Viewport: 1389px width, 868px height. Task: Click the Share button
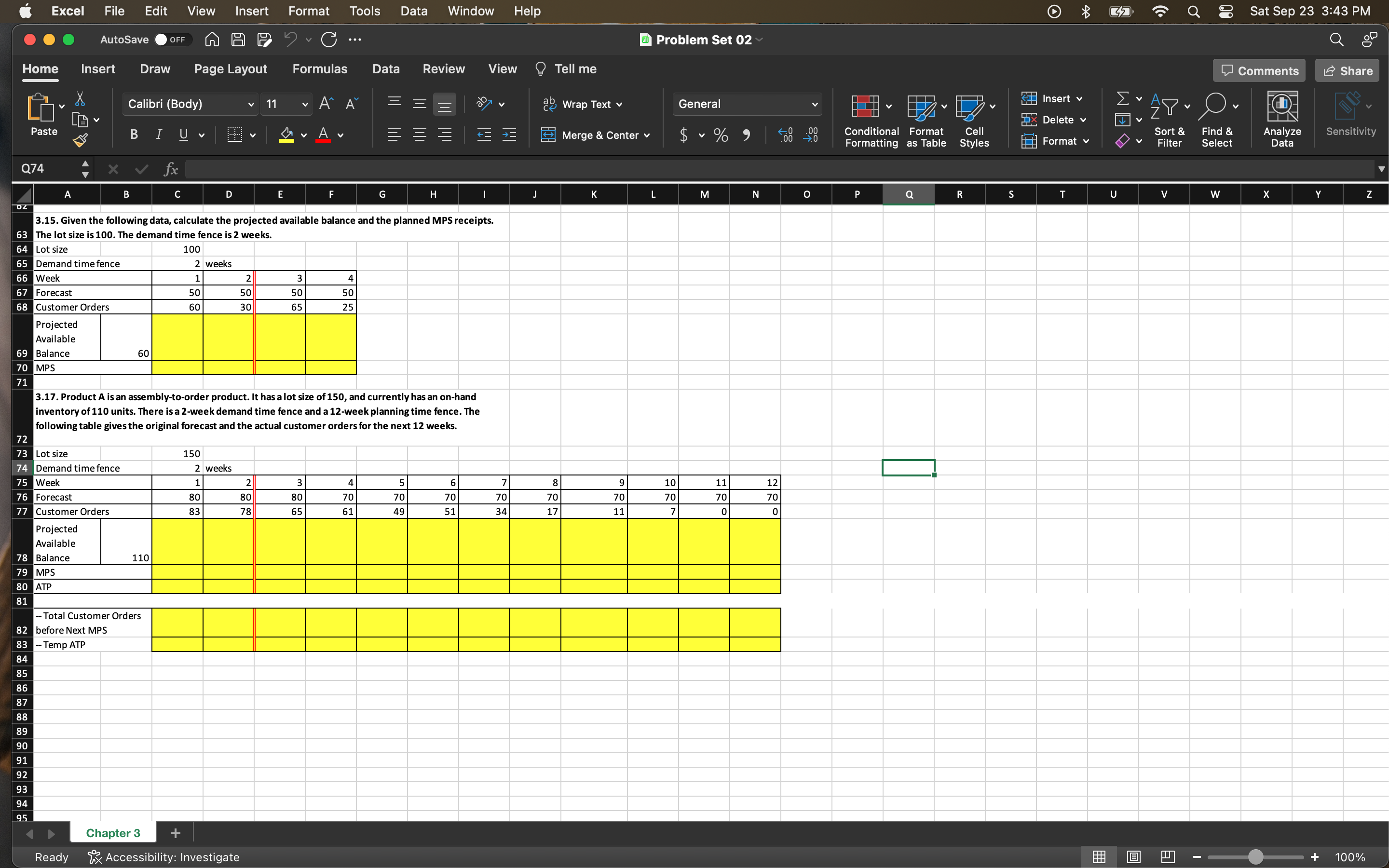coord(1347,70)
